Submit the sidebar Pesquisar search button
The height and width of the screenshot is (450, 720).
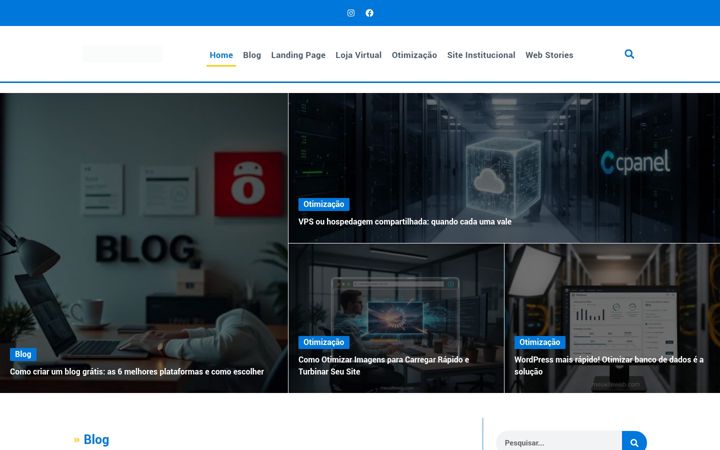[634, 443]
